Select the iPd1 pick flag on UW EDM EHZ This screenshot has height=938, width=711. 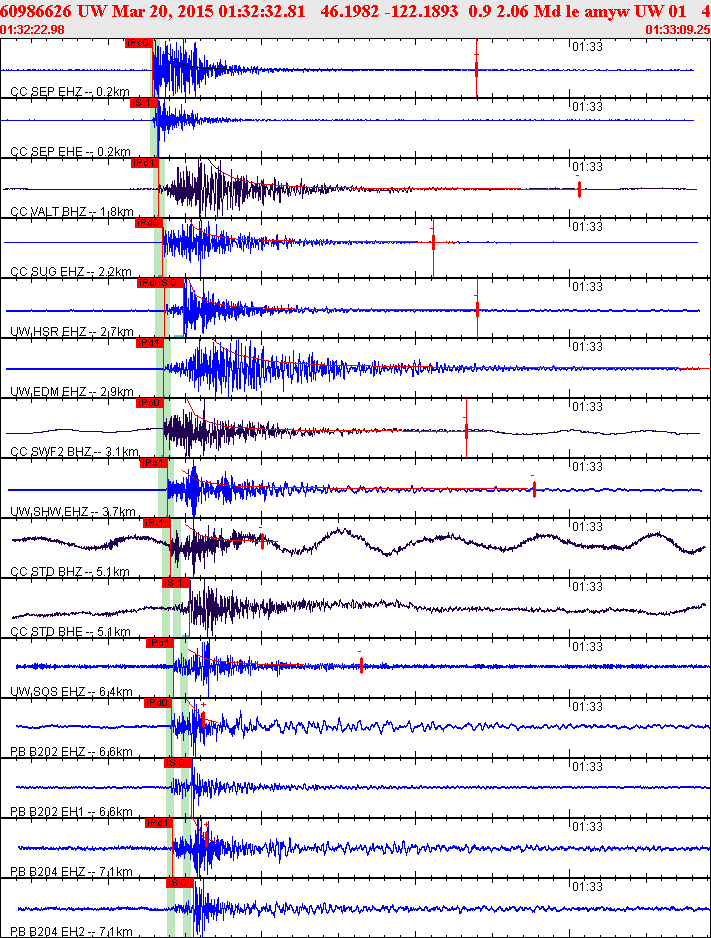coord(149,343)
